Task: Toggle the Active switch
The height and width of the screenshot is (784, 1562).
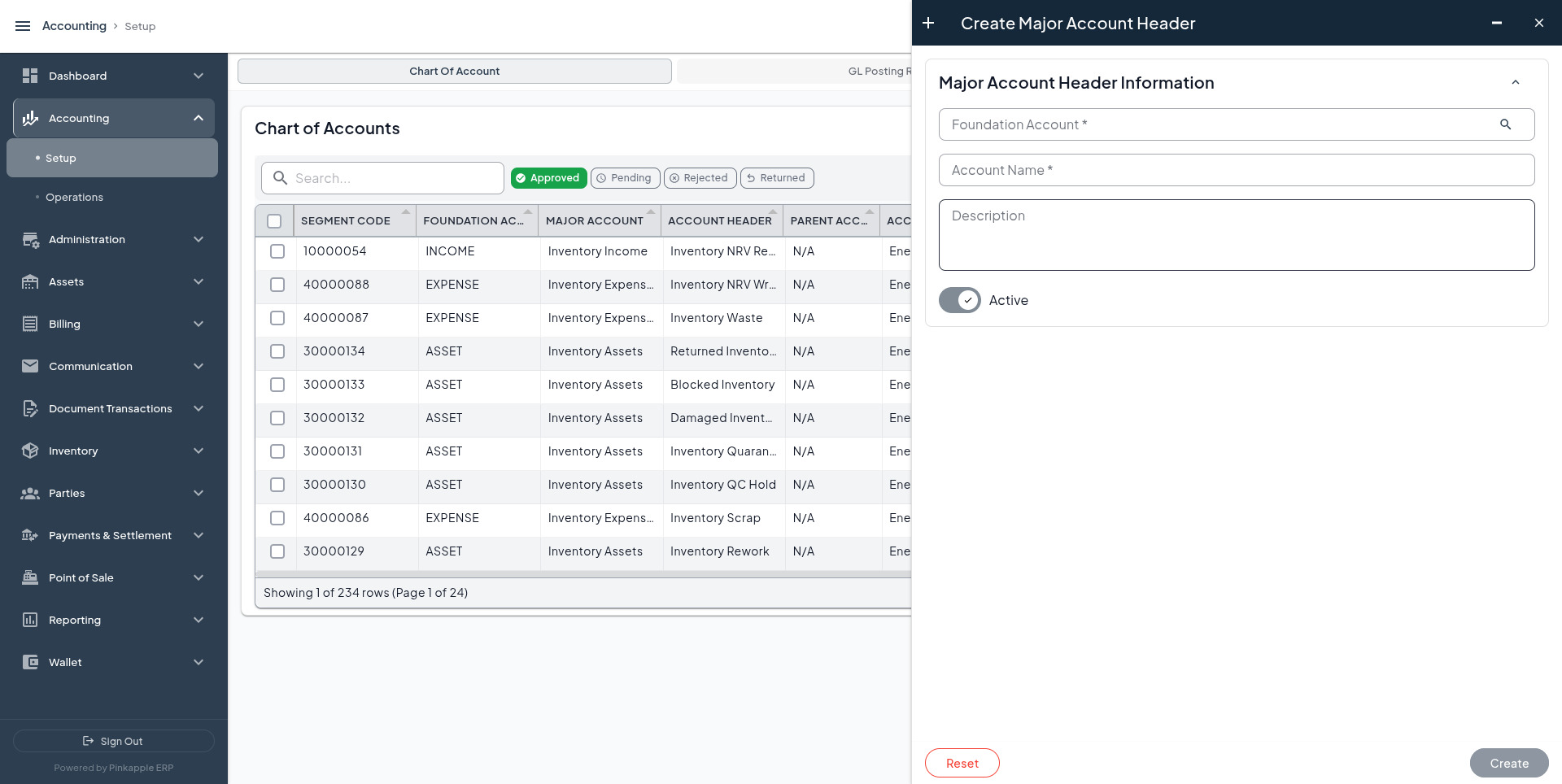Action: pyautogui.click(x=960, y=300)
